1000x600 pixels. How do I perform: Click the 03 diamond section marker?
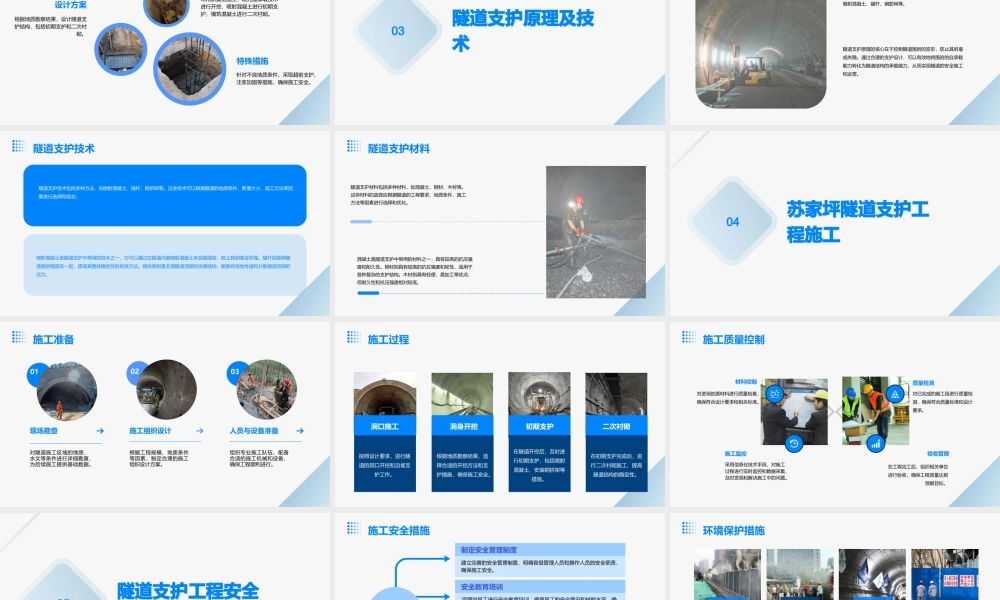[397, 31]
